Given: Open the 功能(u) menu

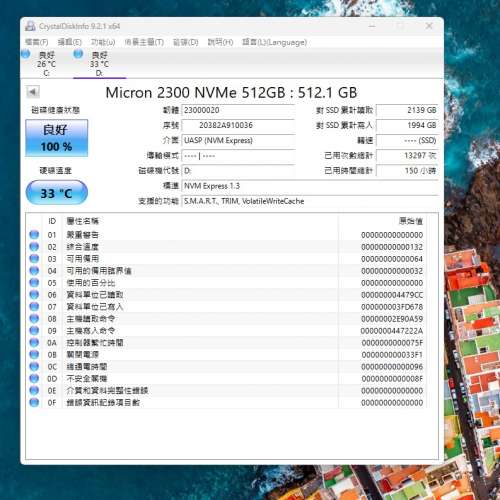Looking at the screenshot, I should pyautogui.click(x=103, y=42).
